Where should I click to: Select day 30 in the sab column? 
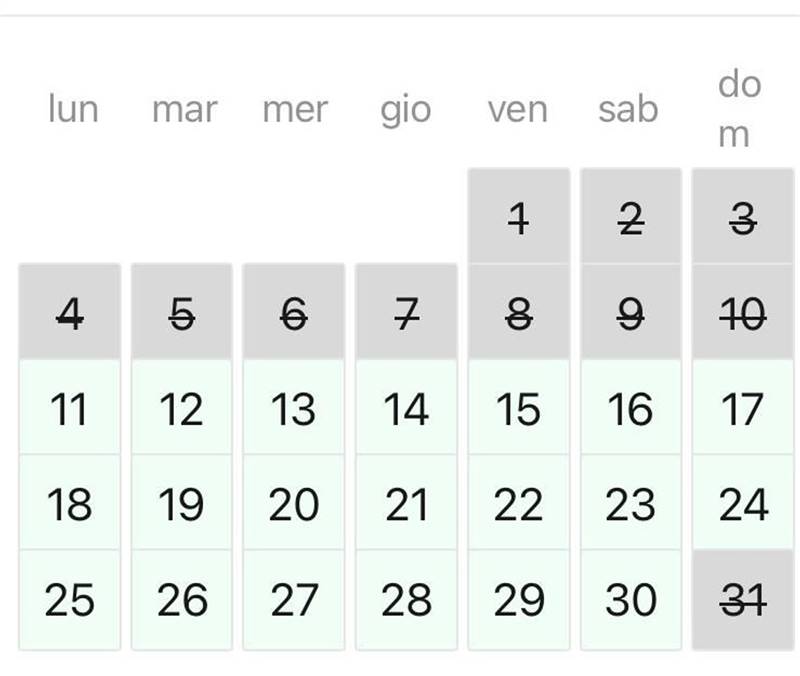pyautogui.click(x=630, y=599)
